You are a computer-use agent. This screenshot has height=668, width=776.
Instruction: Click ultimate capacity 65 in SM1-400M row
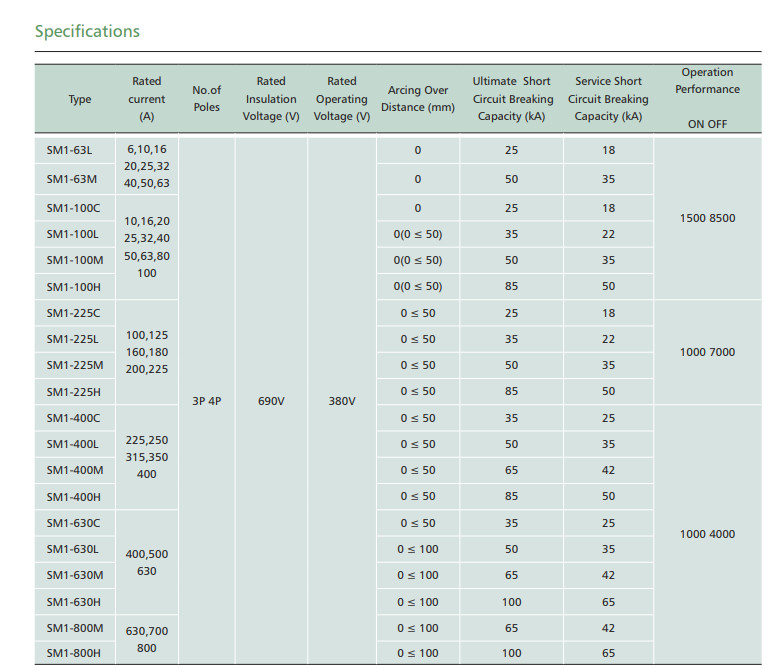[x=511, y=470]
